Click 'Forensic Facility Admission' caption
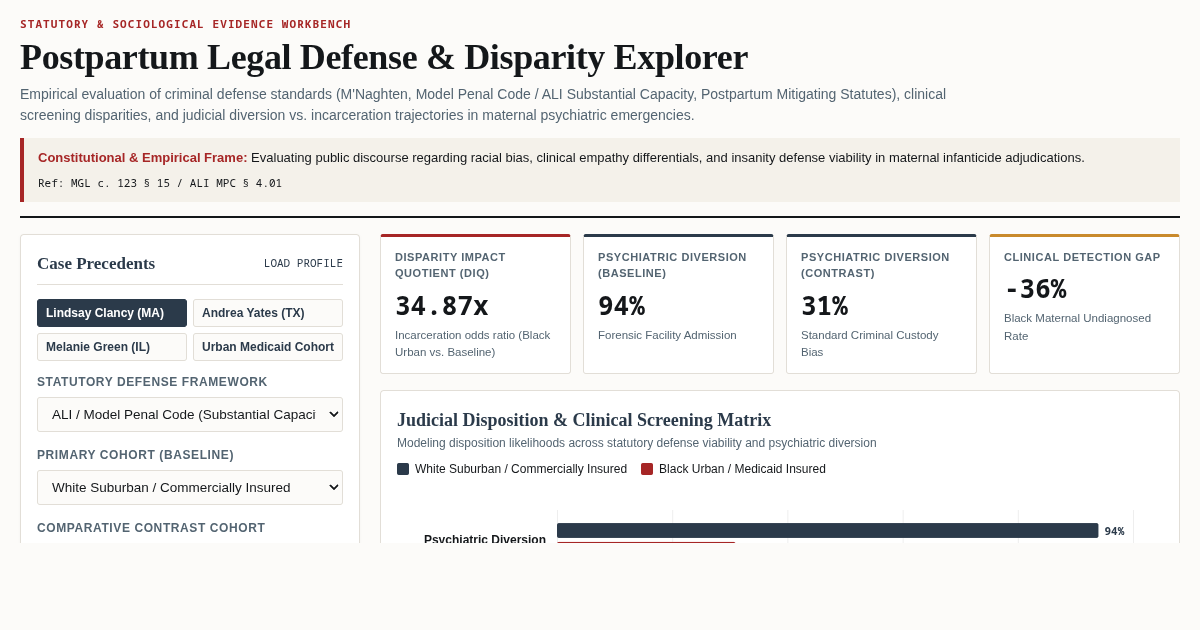Viewport: 1200px width, 630px height. (667, 335)
